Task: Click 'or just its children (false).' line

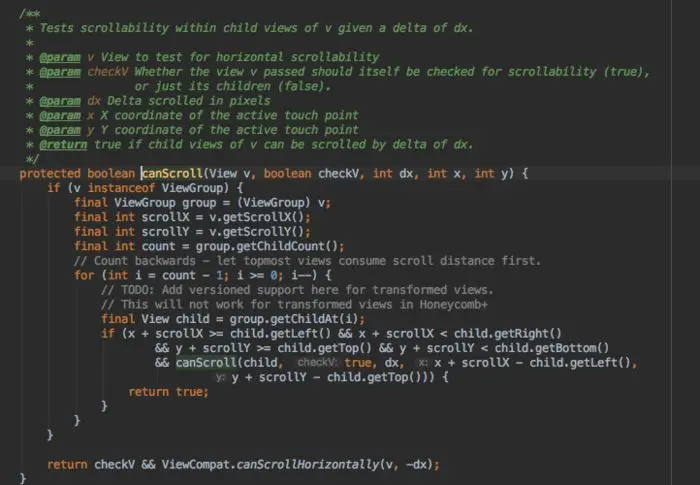Action: [x=233, y=86]
